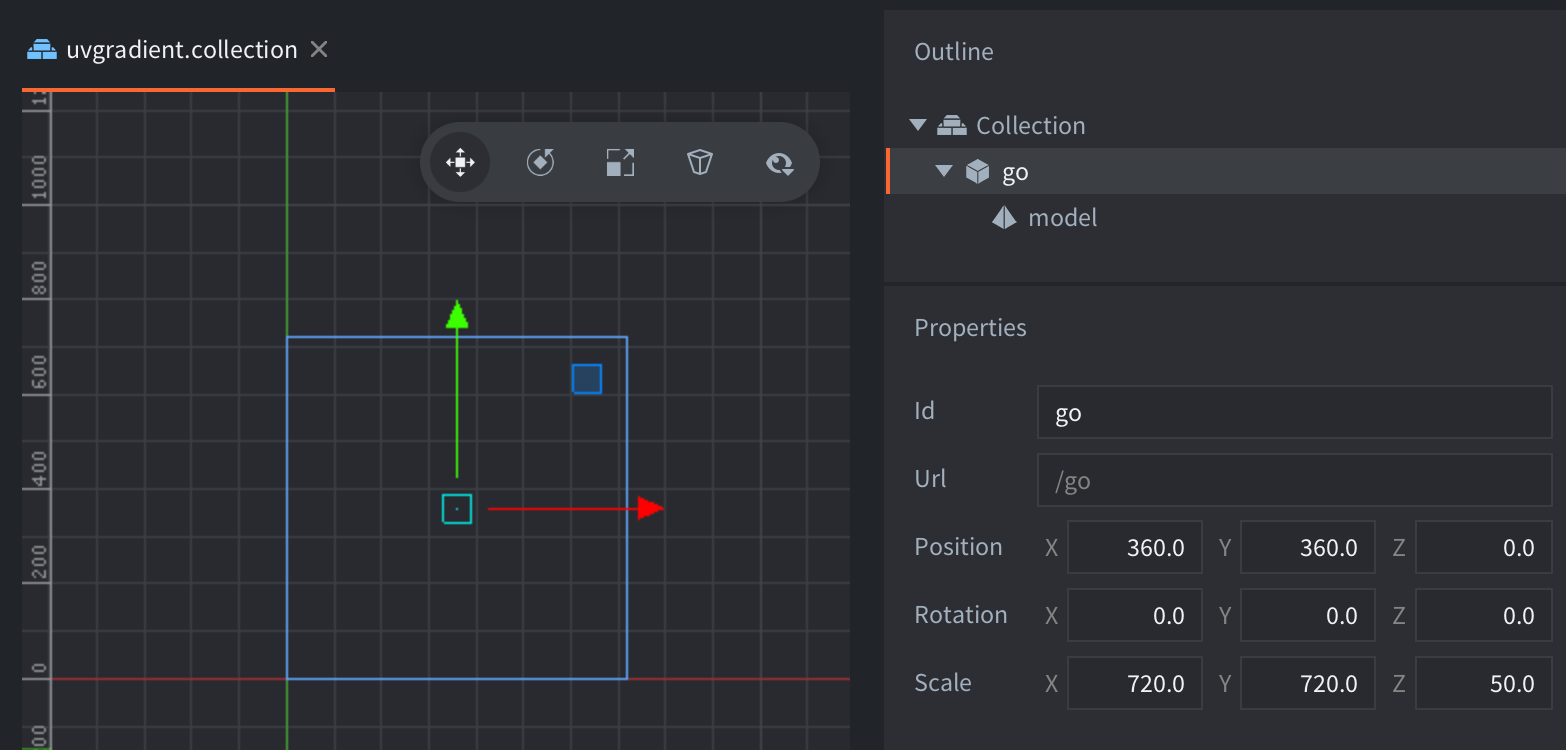
Task: Toggle the perspective camera frustum button
Action: click(699, 162)
